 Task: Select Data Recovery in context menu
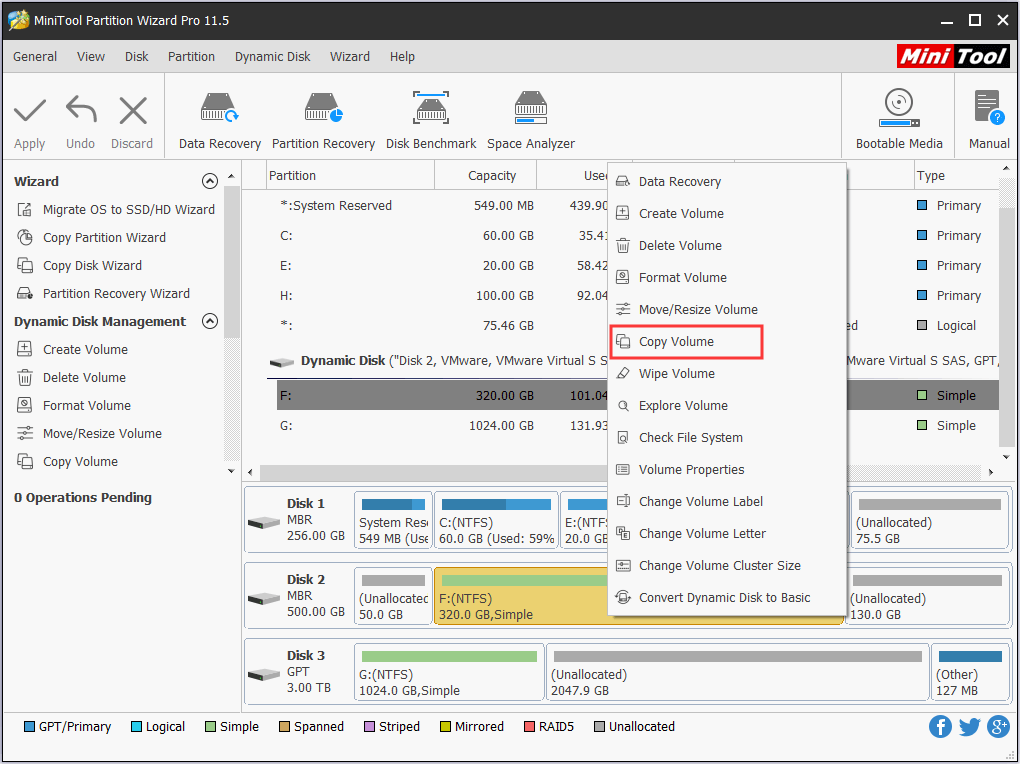727,182
